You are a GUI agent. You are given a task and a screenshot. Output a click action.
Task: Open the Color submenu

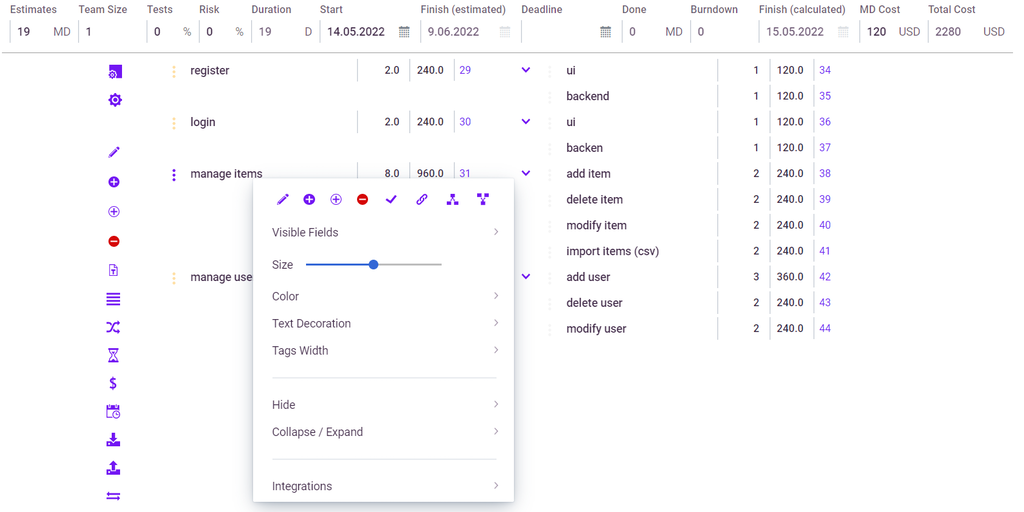384,296
